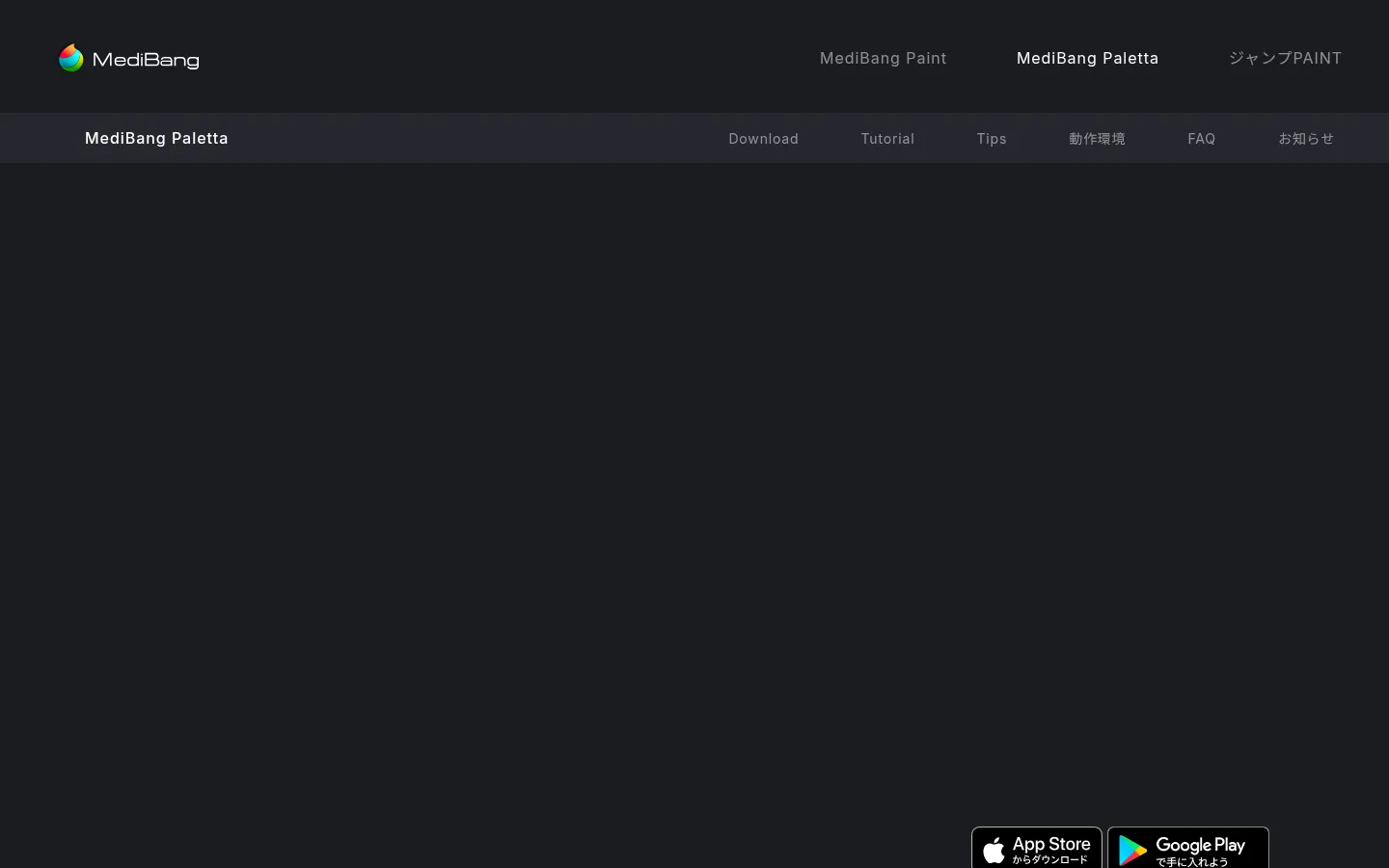Screen dimensions: 1389x868
Task: Click the MediBang Paletta sub-header title
Action: click(x=156, y=138)
